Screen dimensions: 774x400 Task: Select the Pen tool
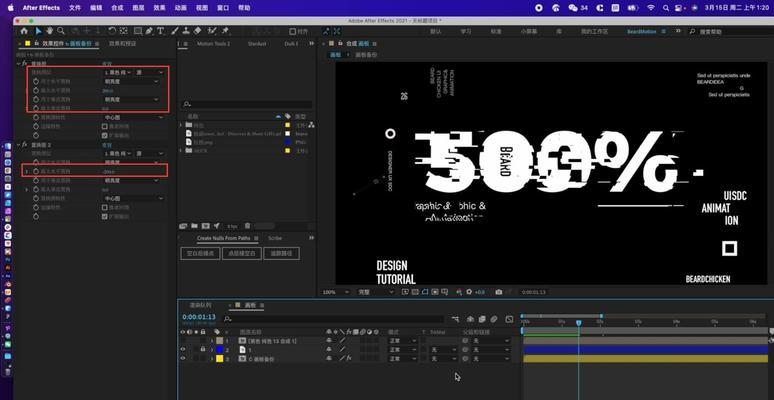(x=149, y=31)
